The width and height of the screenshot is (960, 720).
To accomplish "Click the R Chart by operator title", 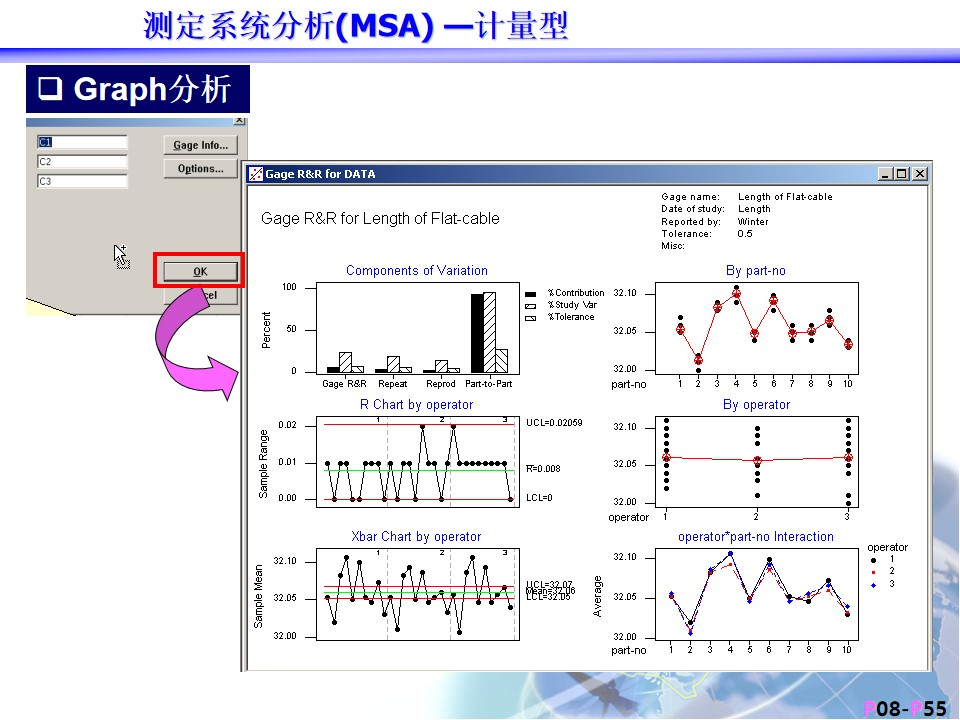I will point(416,405).
